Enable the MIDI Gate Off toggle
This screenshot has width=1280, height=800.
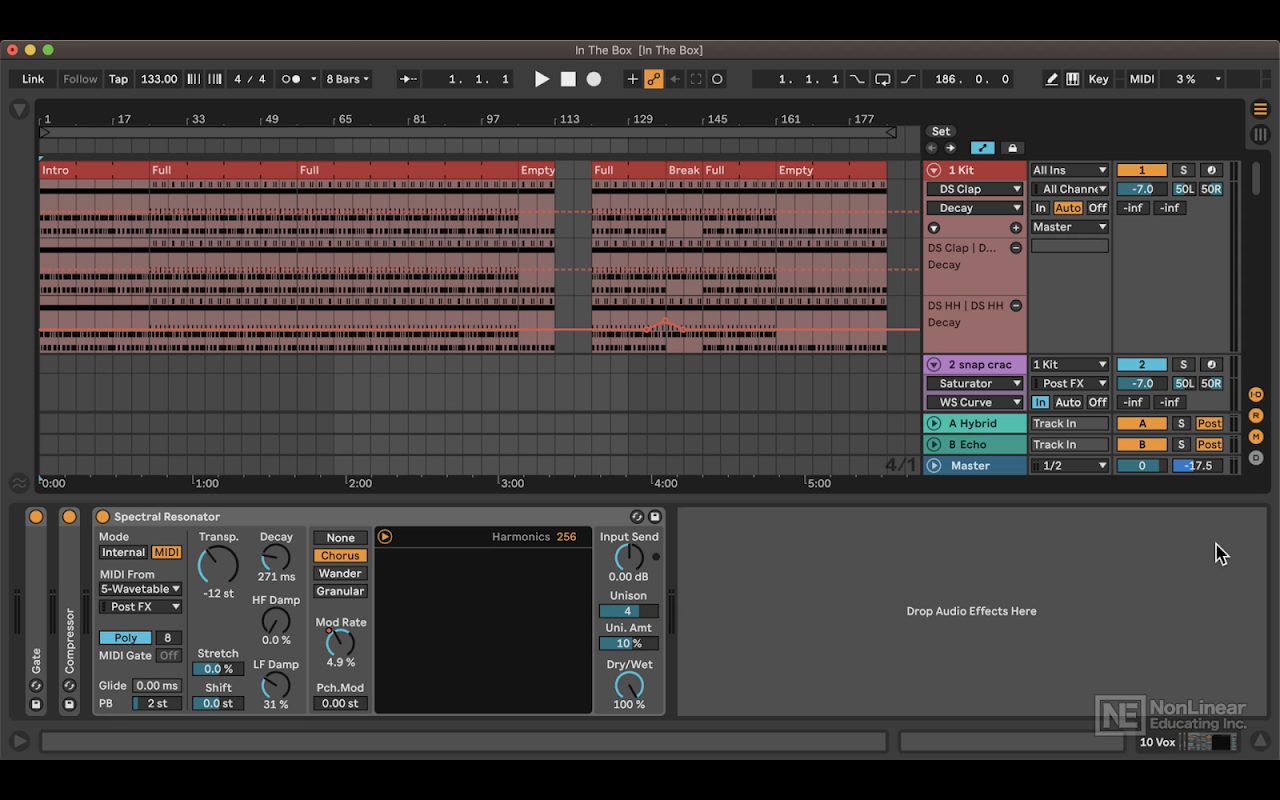click(x=168, y=656)
